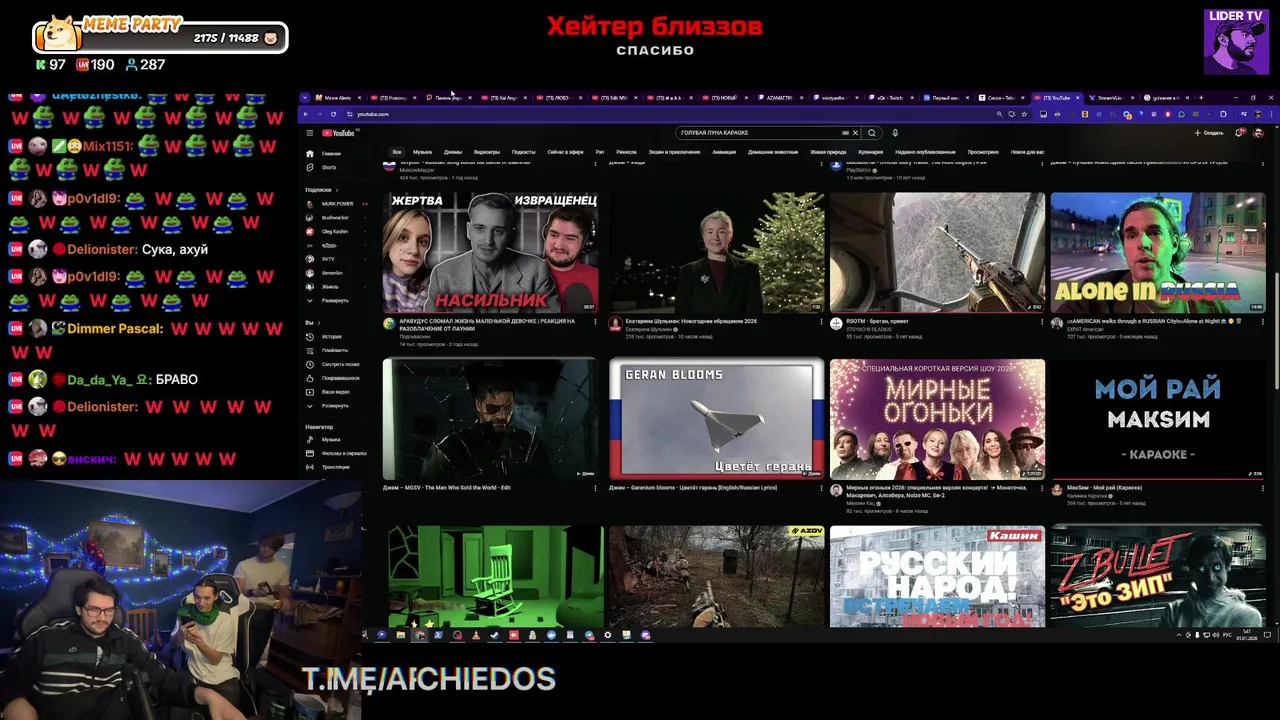Open VLC from the taskbar
This screenshot has height=720, width=1280.
point(476,635)
